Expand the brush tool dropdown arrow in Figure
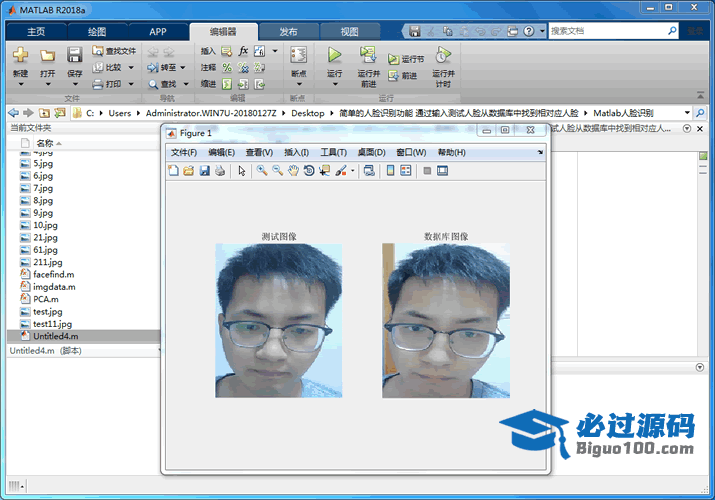 click(x=352, y=171)
